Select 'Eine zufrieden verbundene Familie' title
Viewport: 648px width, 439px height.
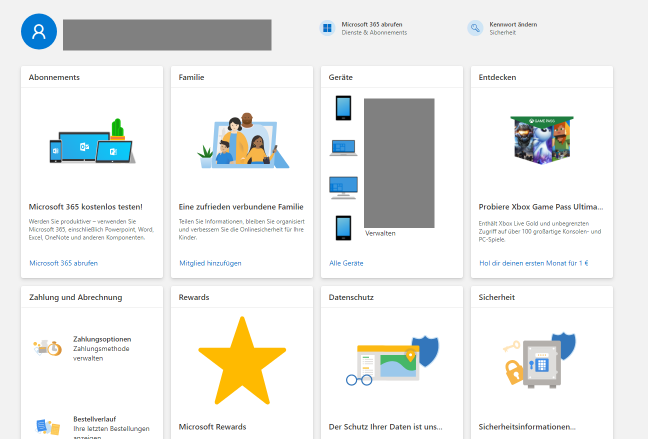[x=241, y=207]
